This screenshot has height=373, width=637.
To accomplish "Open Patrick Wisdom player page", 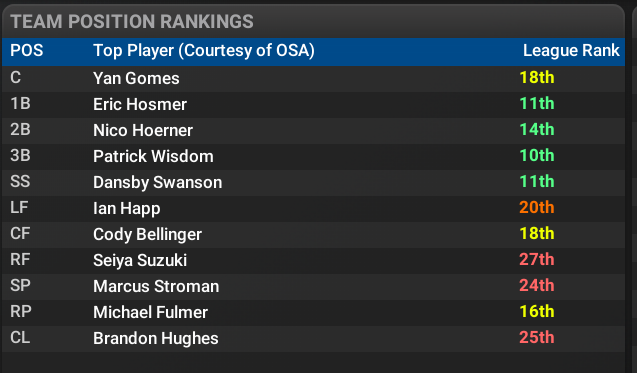I will point(153,156).
